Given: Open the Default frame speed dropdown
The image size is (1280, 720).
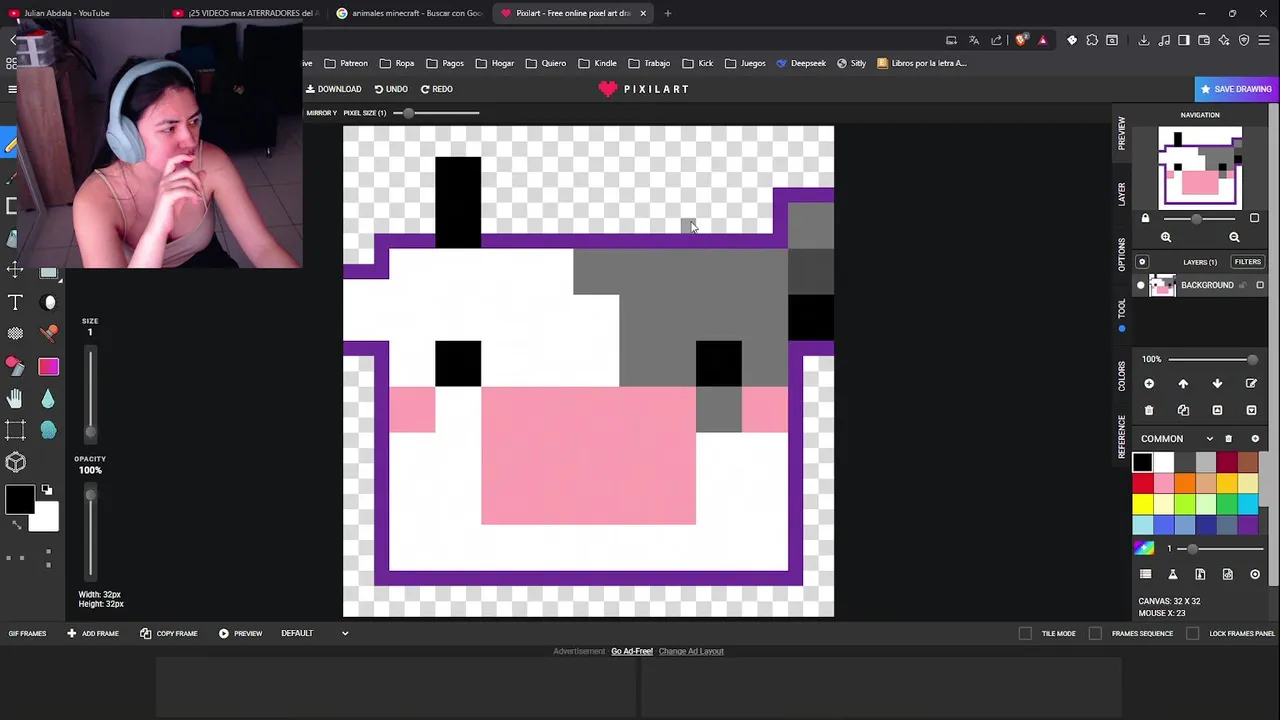Looking at the screenshot, I should point(316,633).
